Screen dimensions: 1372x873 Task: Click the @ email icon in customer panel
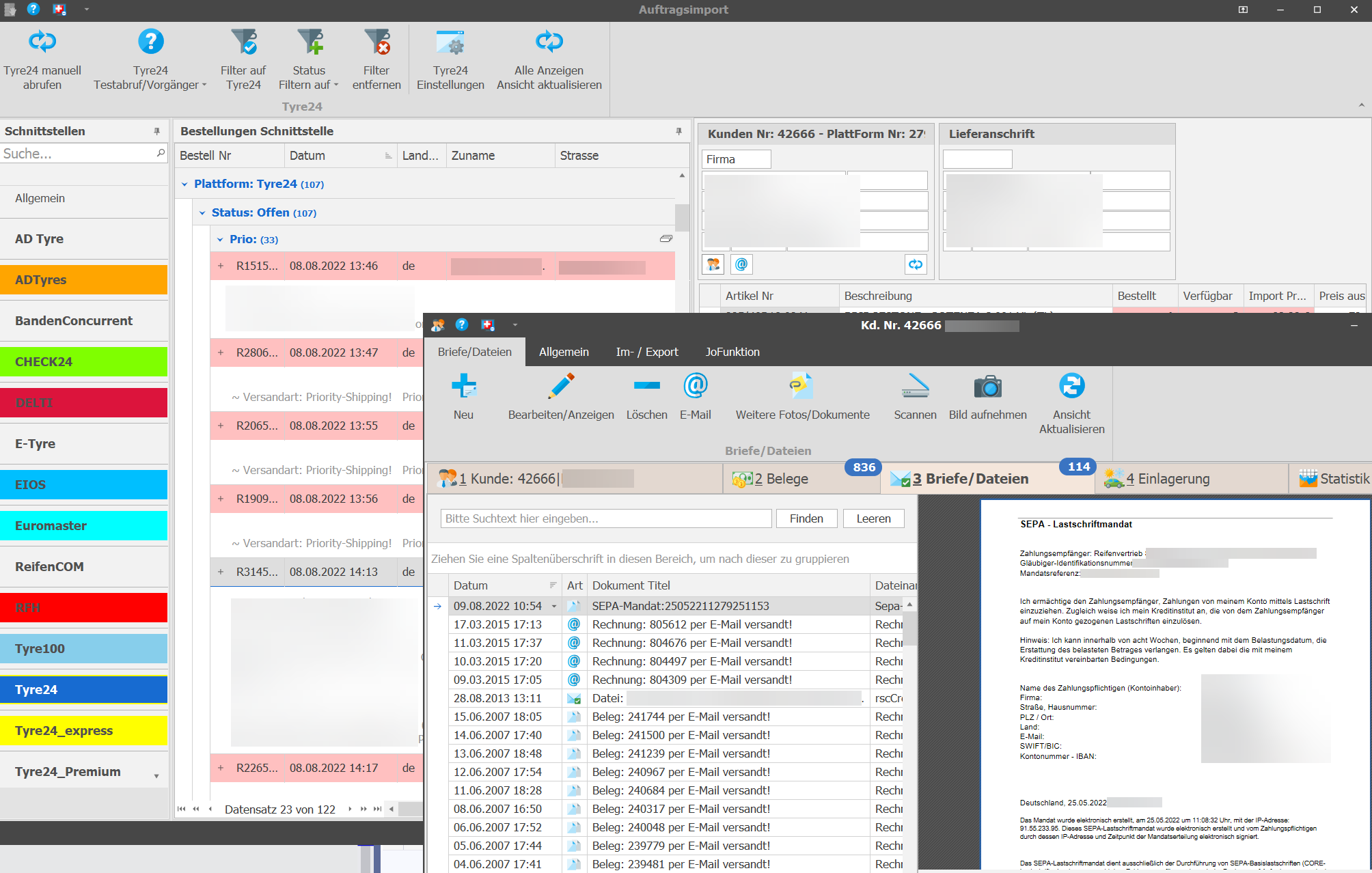click(x=741, y=264)
